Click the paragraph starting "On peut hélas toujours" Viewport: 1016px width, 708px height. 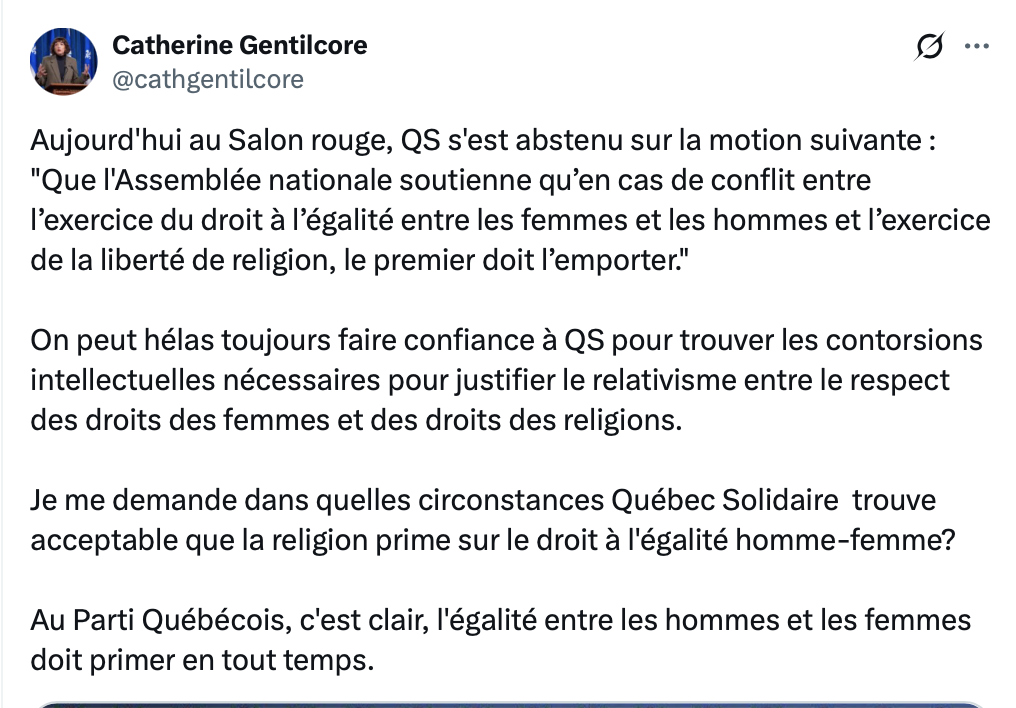tap(506, 340)
